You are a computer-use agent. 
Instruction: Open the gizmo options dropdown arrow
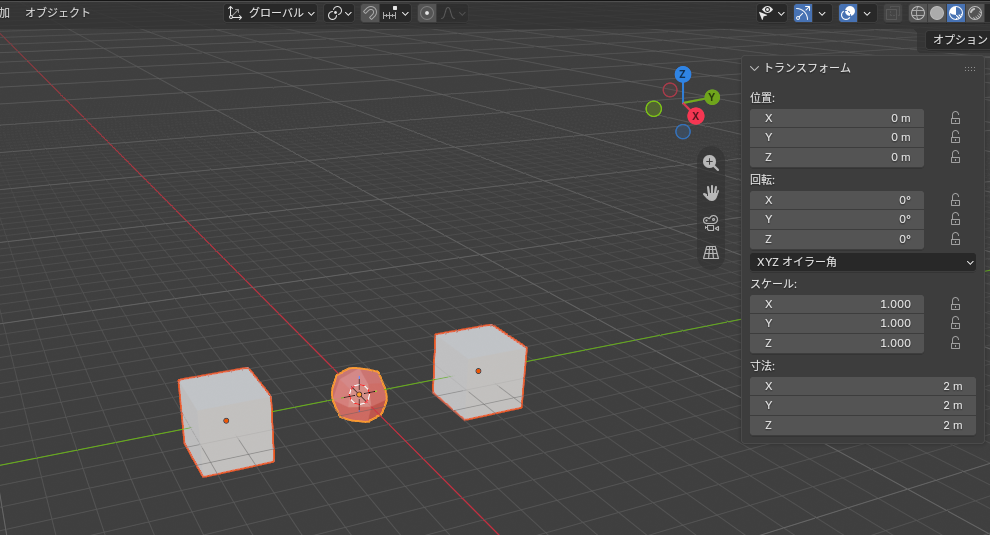[x=822, y=13]
